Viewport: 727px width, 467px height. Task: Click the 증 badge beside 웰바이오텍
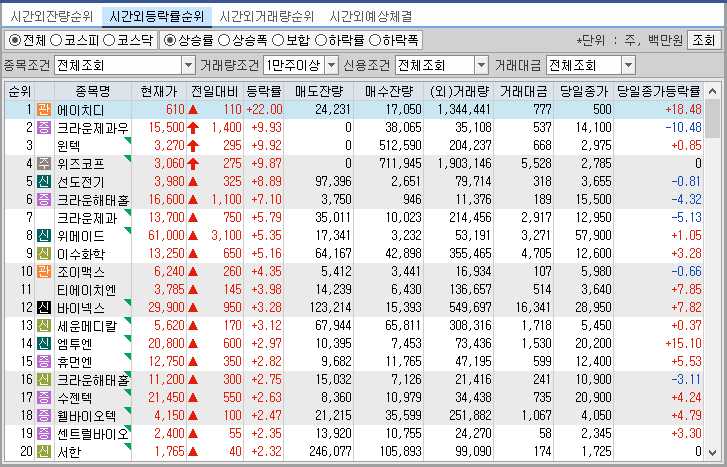coord(44,416)
